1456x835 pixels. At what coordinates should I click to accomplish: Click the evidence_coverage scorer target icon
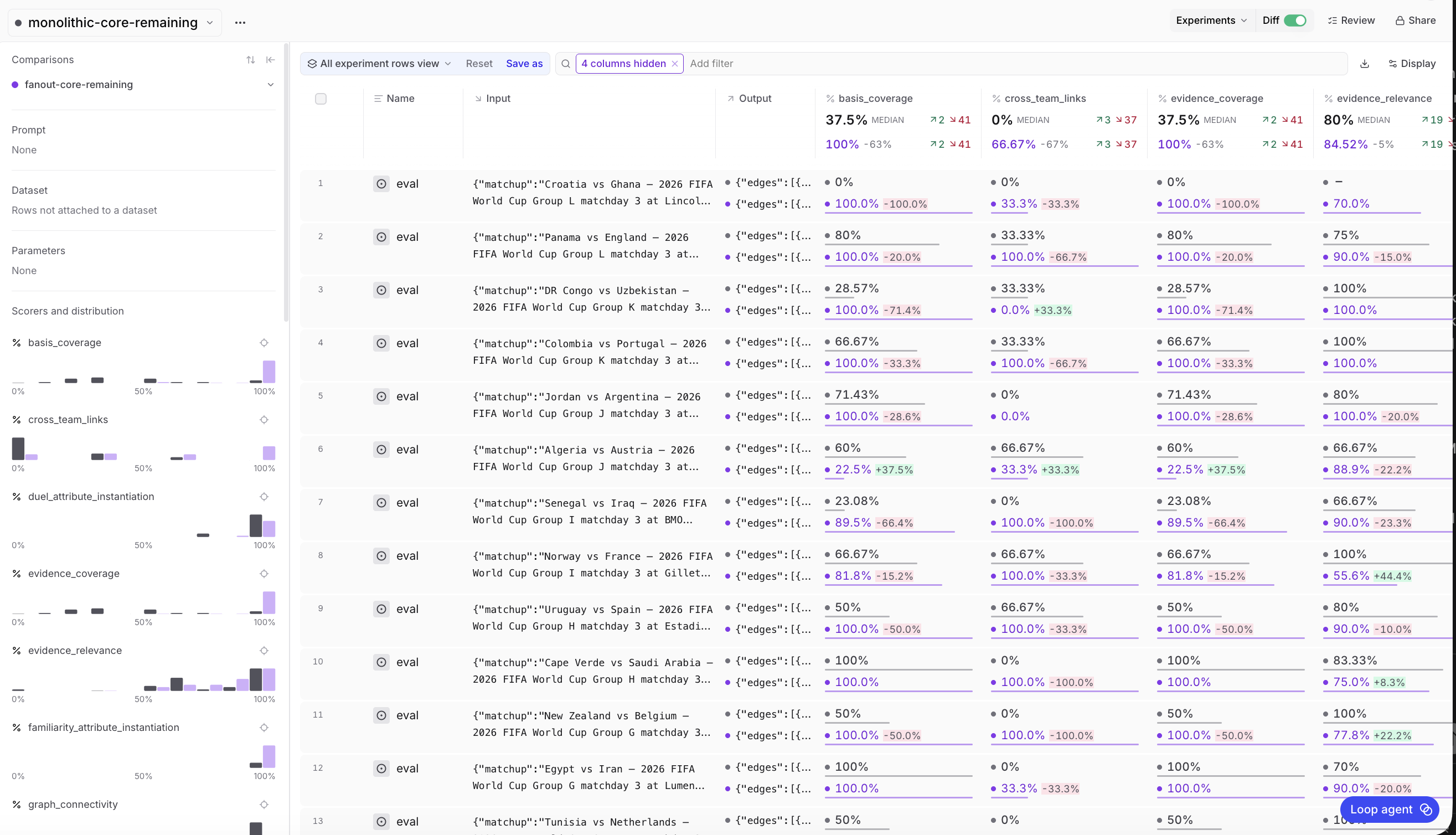point(264,574)
